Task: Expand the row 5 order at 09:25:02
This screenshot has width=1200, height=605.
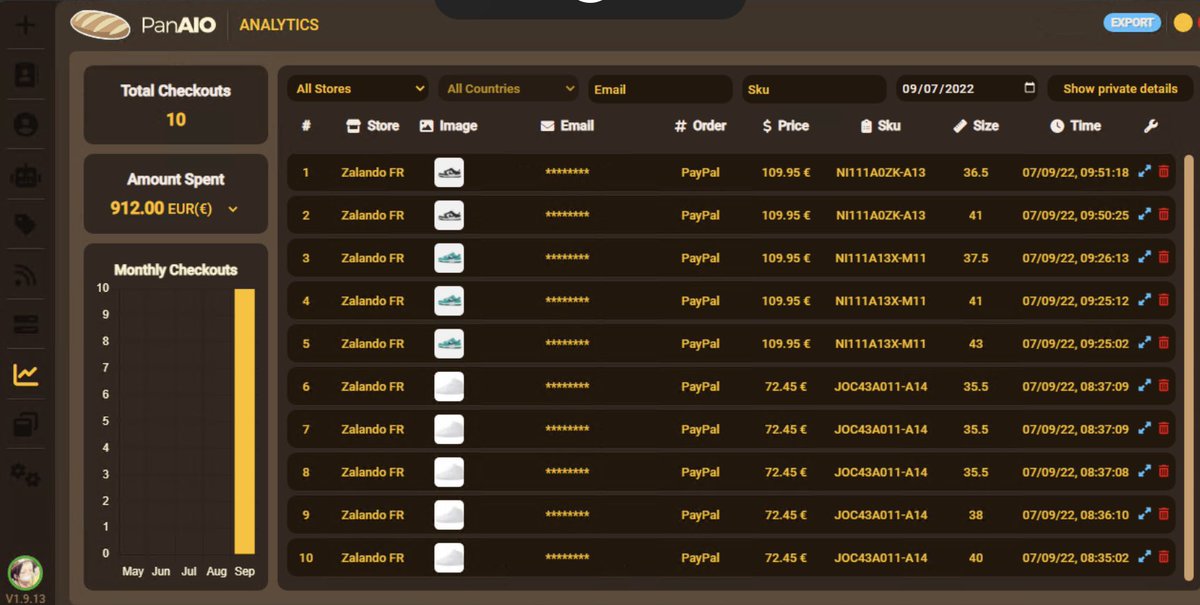Action: point(1145,343)
